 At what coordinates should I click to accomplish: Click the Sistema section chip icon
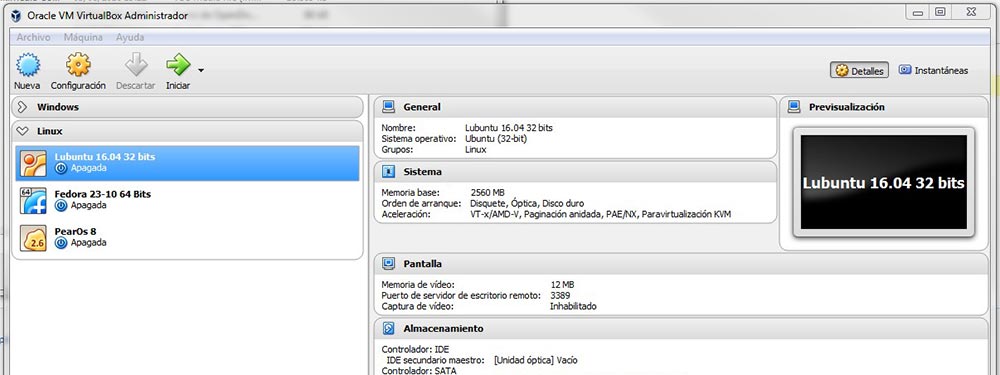pyautogui.click(x=388, y=172)
